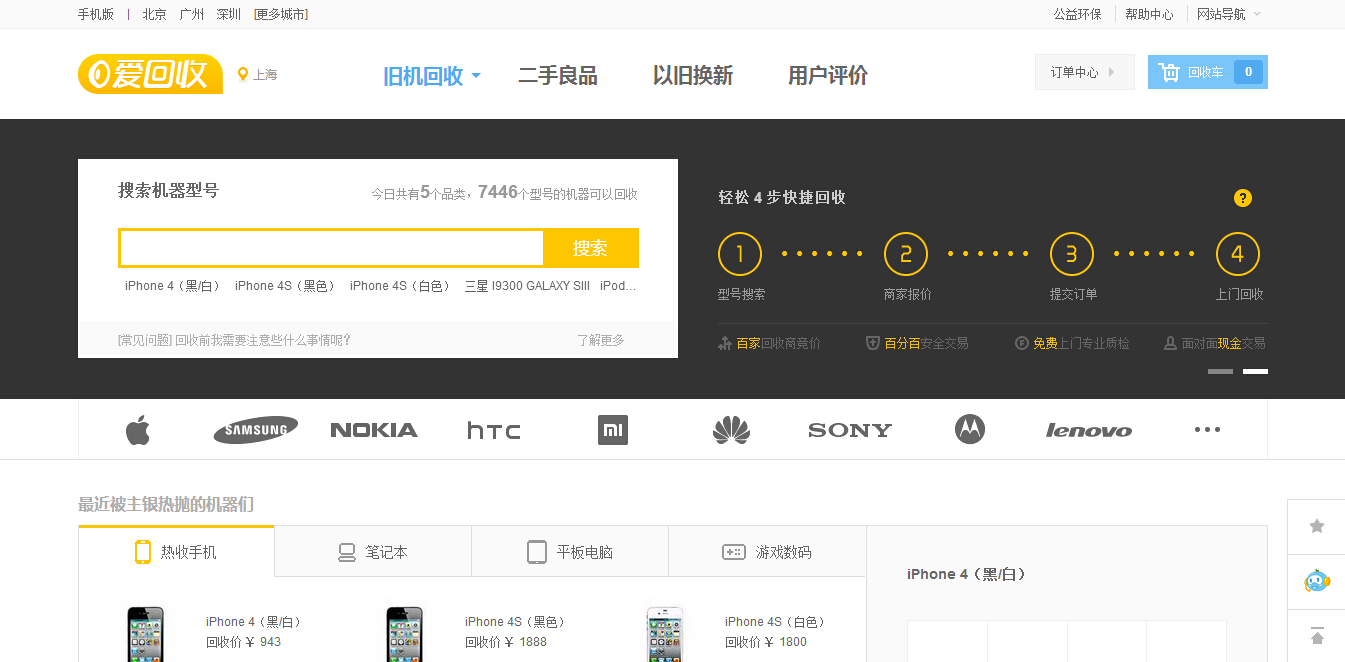Select the first gray carousel indicator

point(1220,371)
